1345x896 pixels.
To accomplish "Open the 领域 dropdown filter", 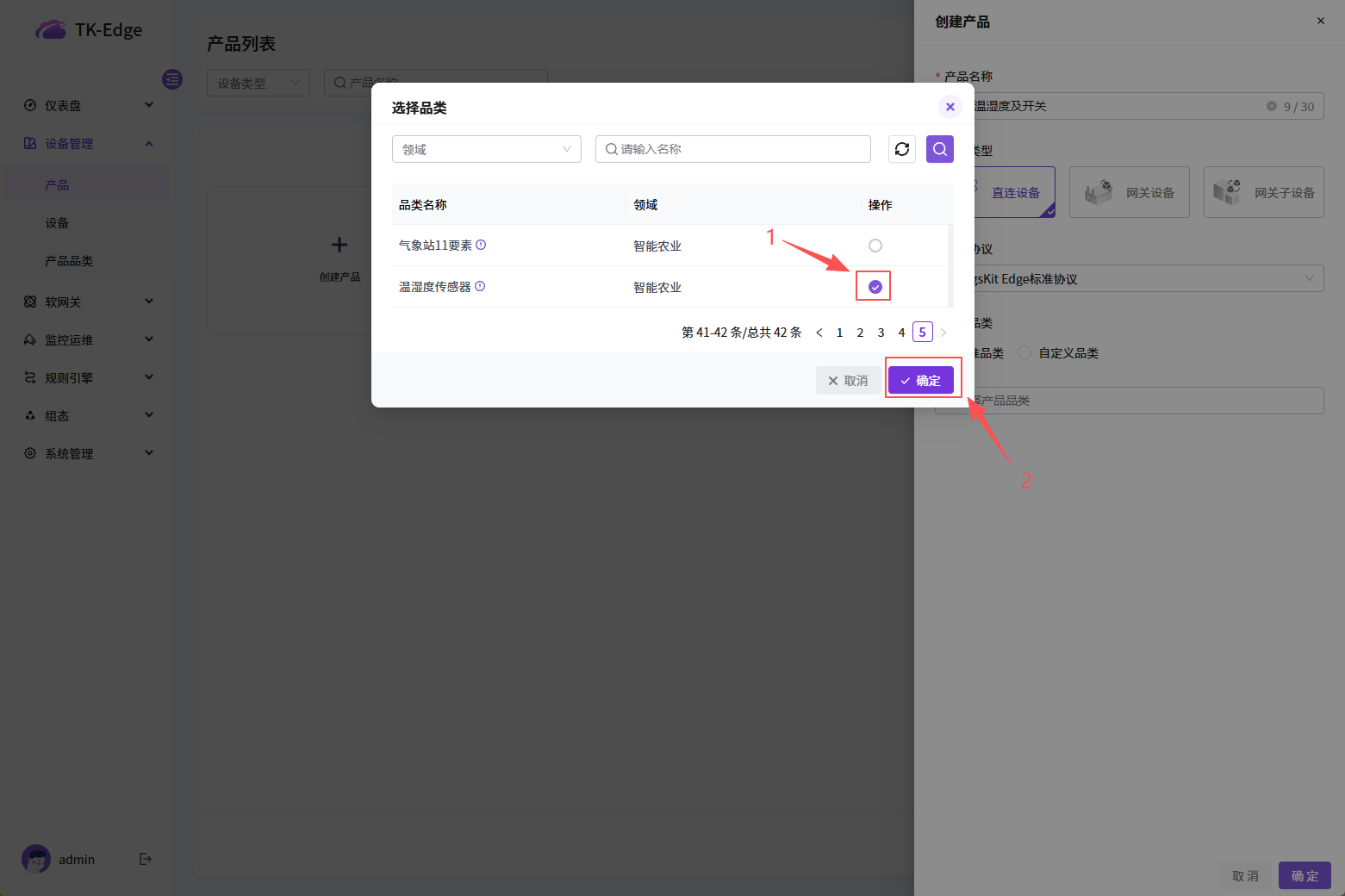I will (486, 149).
